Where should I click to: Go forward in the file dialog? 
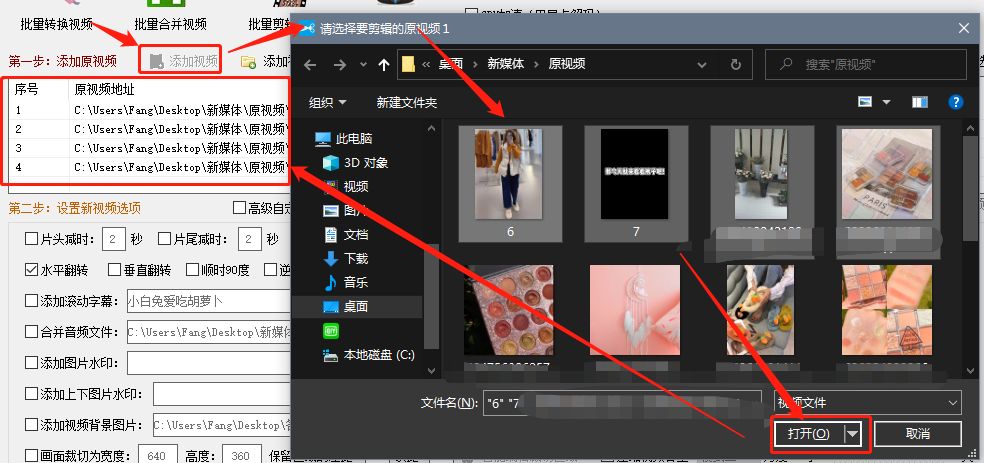point(340,64)
